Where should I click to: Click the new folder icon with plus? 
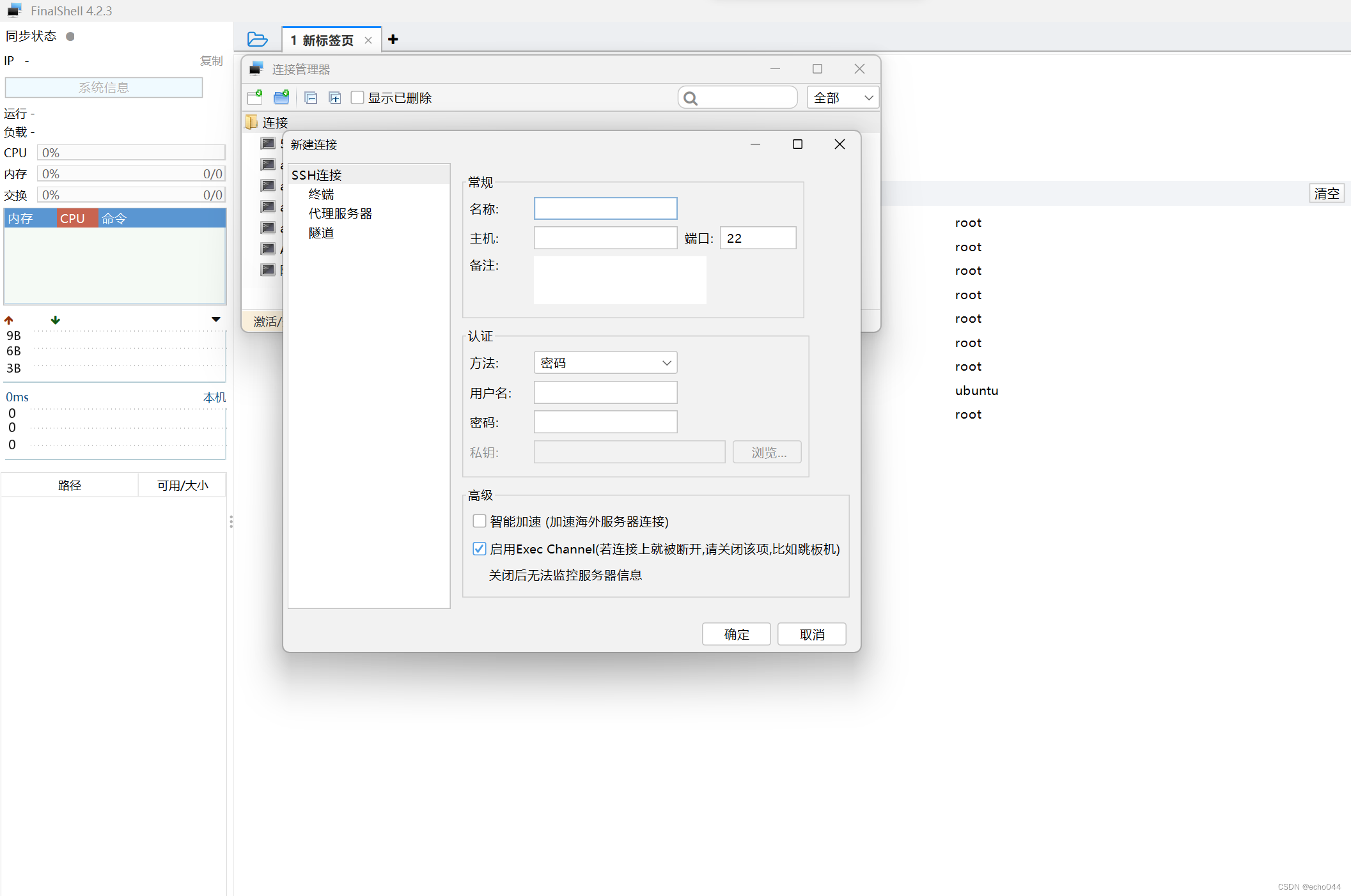[x=281, y=97]
